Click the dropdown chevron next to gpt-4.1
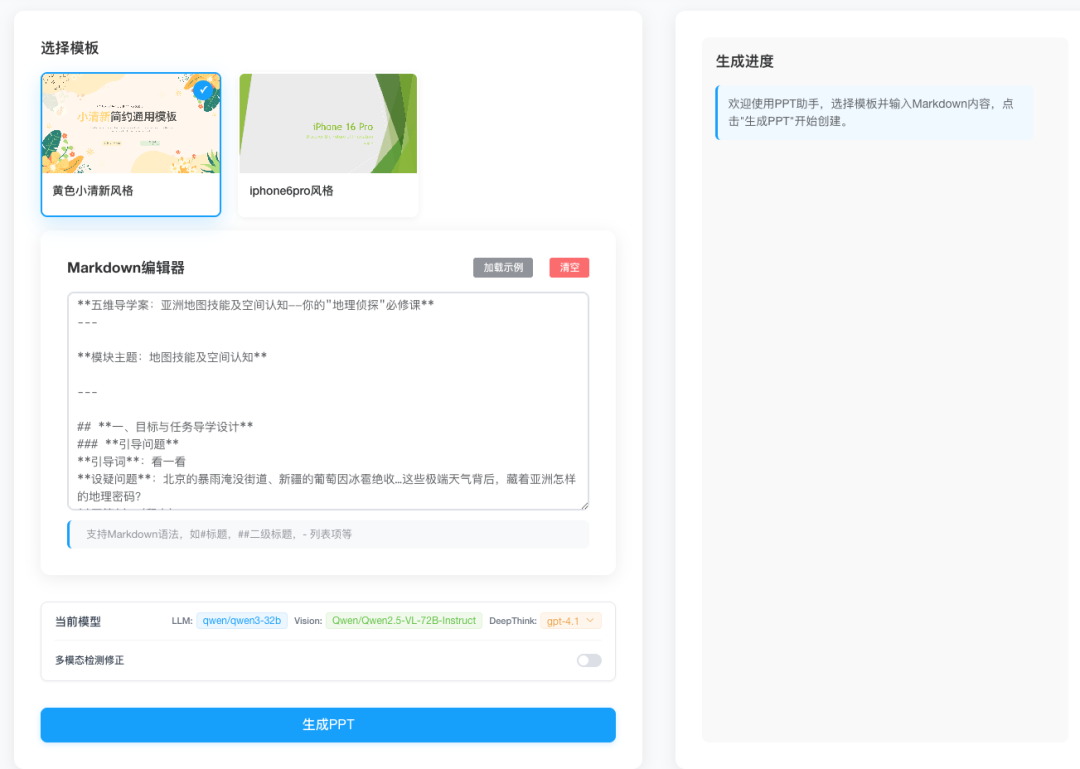The height and width of the screenshot is (769, 1080). click(590, 620)
